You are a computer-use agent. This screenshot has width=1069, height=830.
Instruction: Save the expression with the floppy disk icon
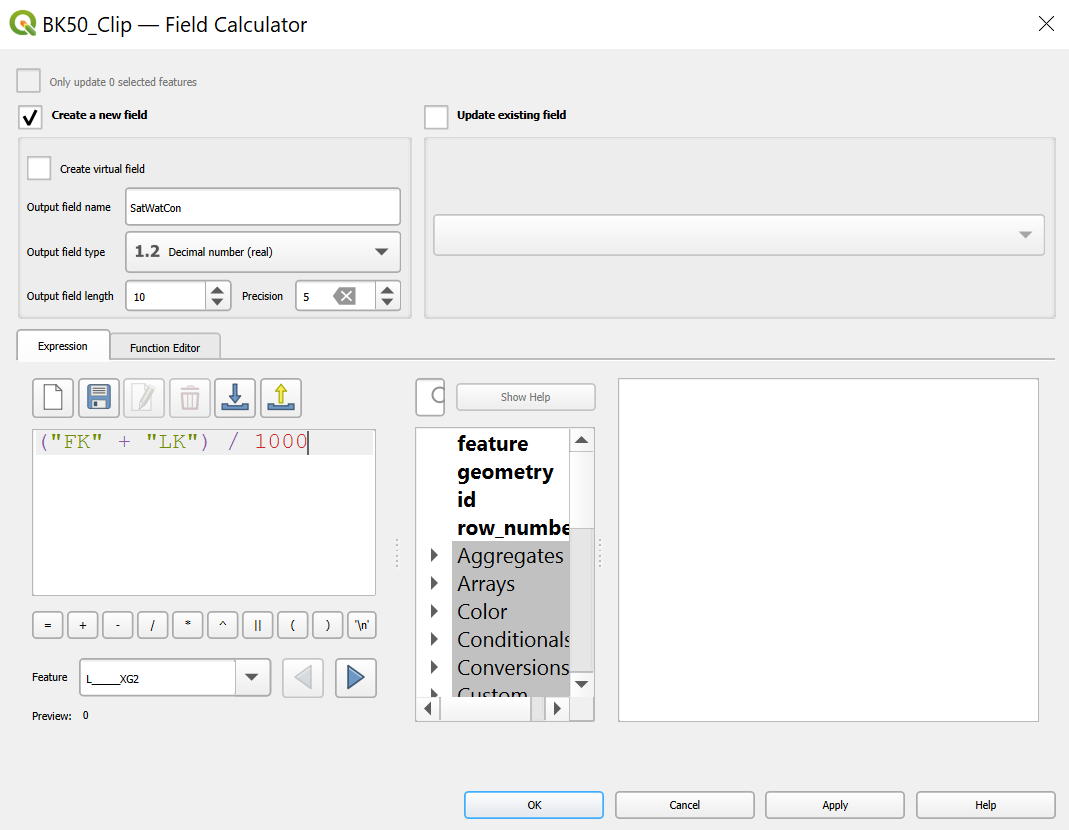(x=99, y=398)
